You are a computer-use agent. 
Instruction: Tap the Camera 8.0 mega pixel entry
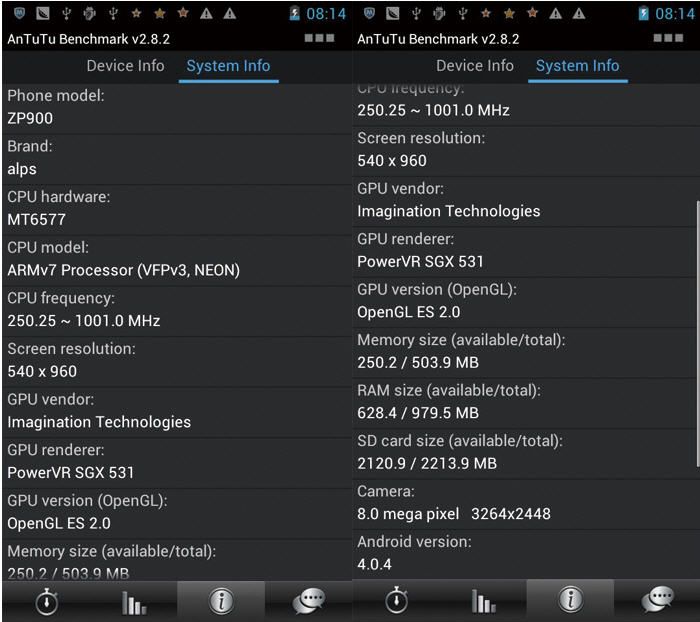pyautogui.click(x=526, y=504)
